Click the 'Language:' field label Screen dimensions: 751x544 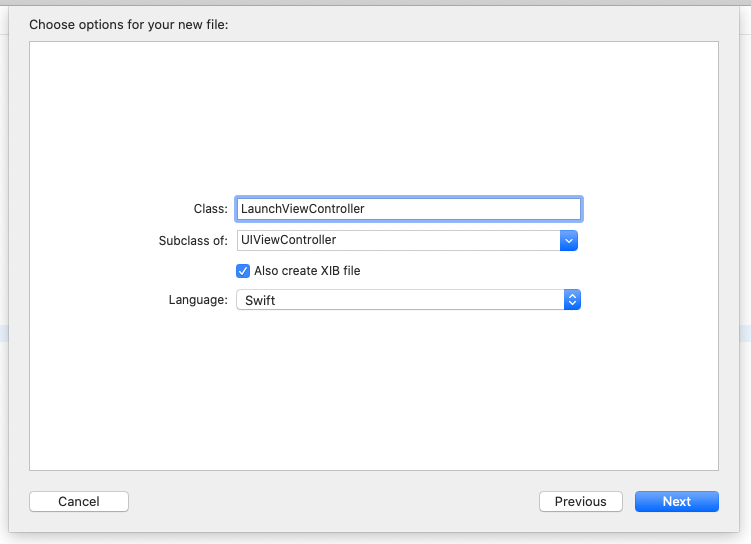(x=198, y=300)
